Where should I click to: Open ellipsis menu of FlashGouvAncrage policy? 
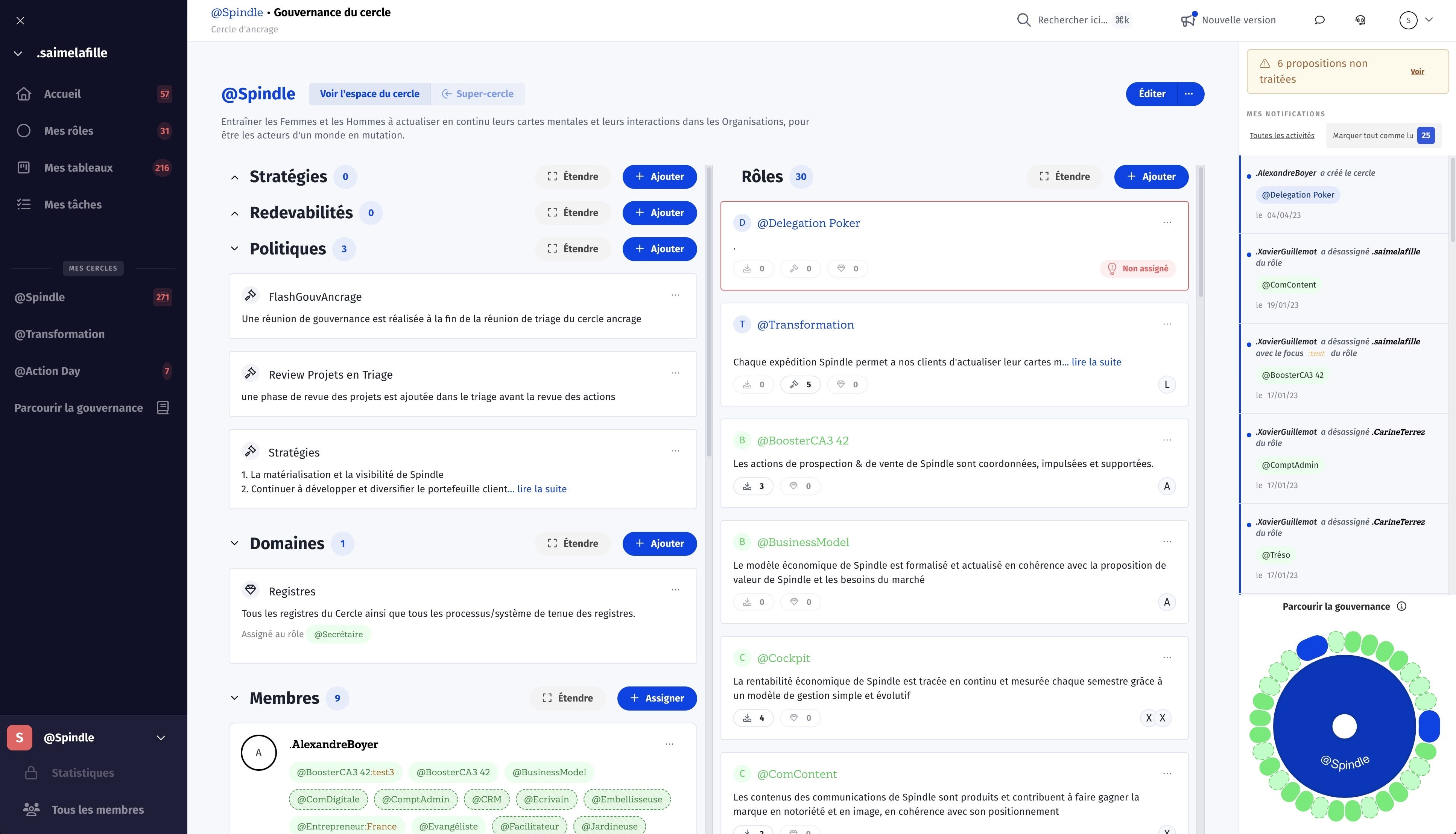[x=675, y=295]
